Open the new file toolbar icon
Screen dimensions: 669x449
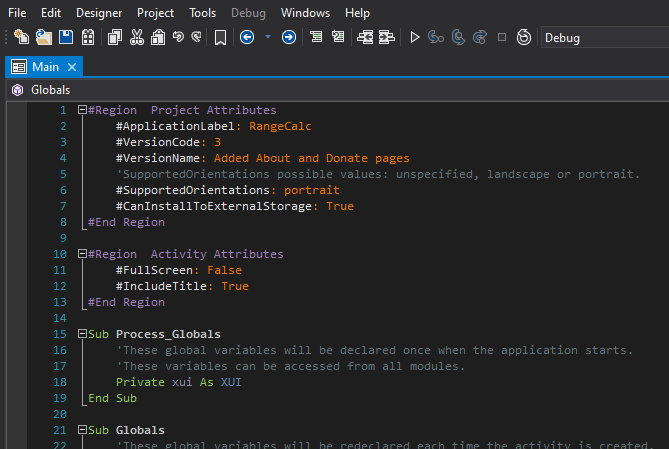point(21,37)
